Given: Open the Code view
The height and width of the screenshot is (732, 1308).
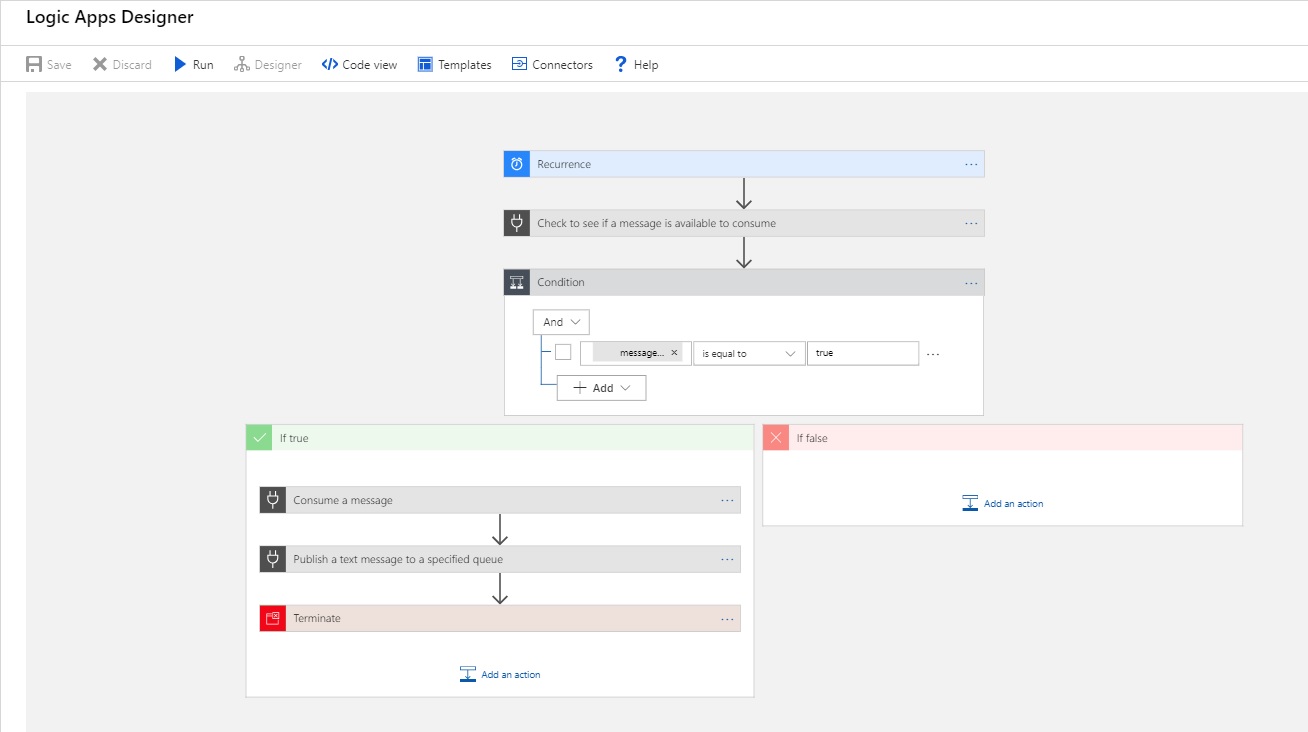Looking at the screenshot, I should point(359,64).
